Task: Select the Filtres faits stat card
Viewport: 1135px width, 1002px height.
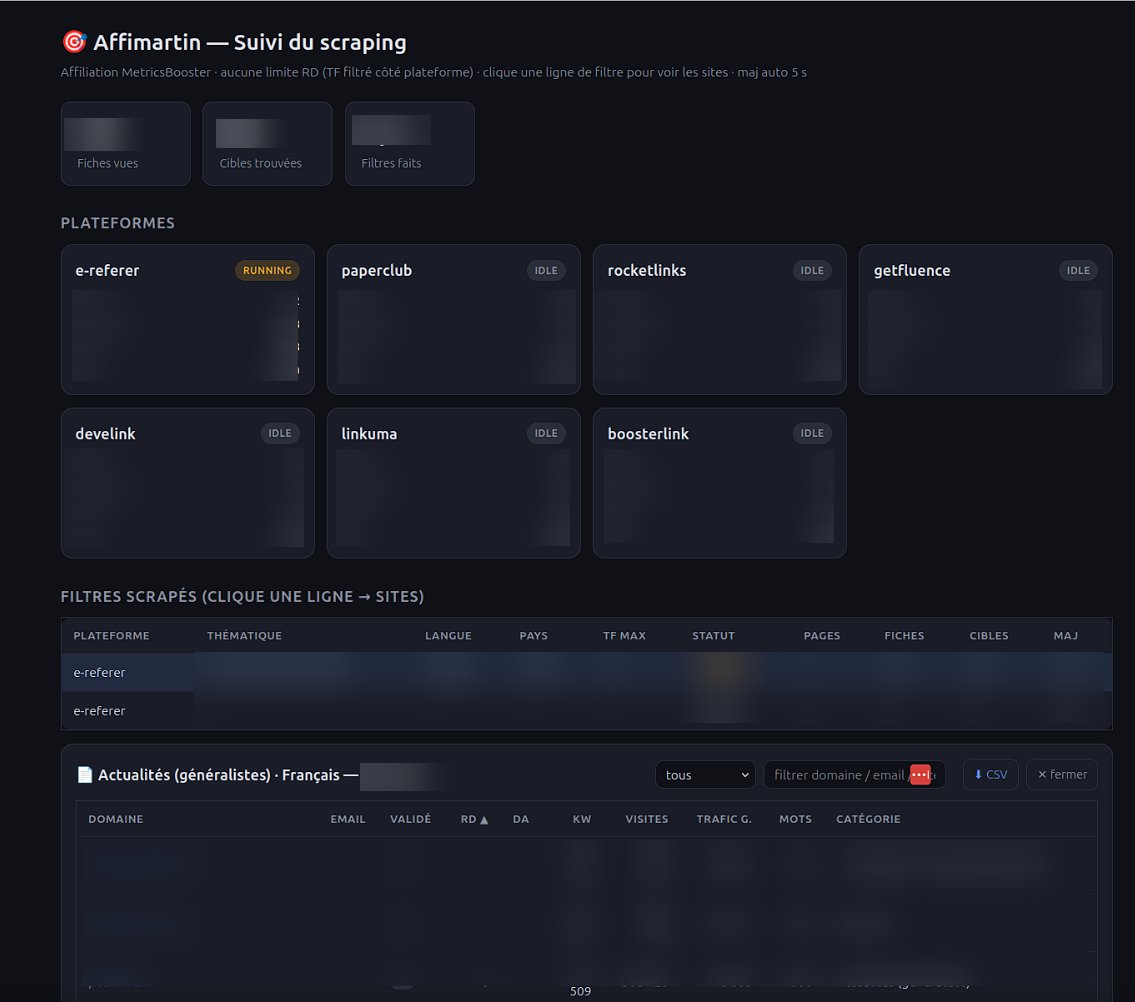Action: click(x=410, y=143)
